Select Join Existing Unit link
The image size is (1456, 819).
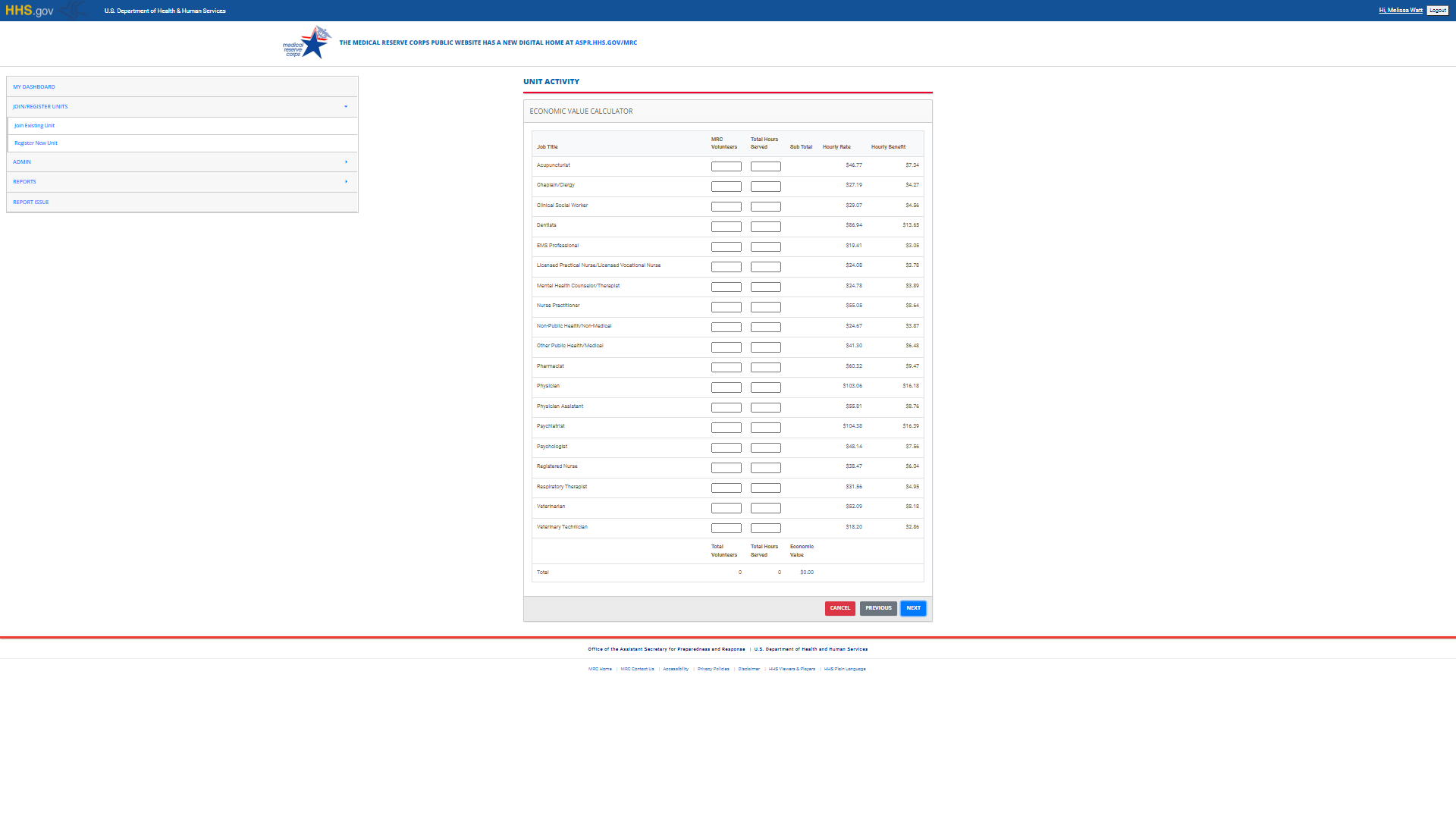35,126
